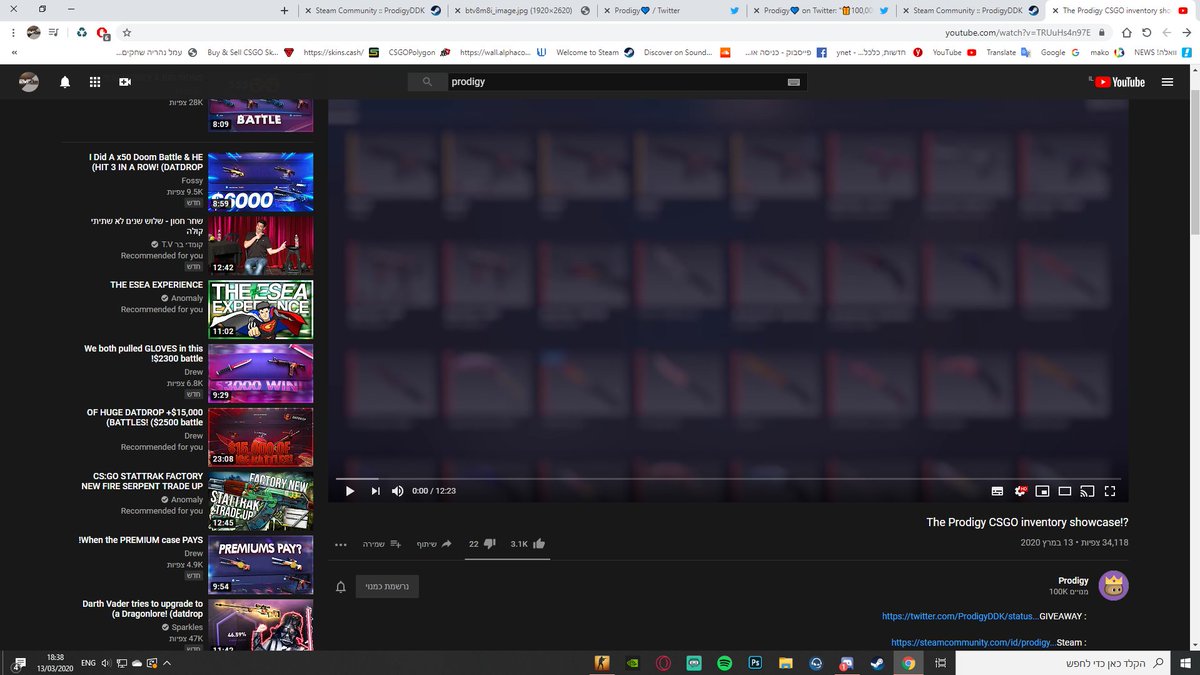Open Photoshop from taskbar
Viewport: 1200px width, 675px height.
(x=756, y=663)
